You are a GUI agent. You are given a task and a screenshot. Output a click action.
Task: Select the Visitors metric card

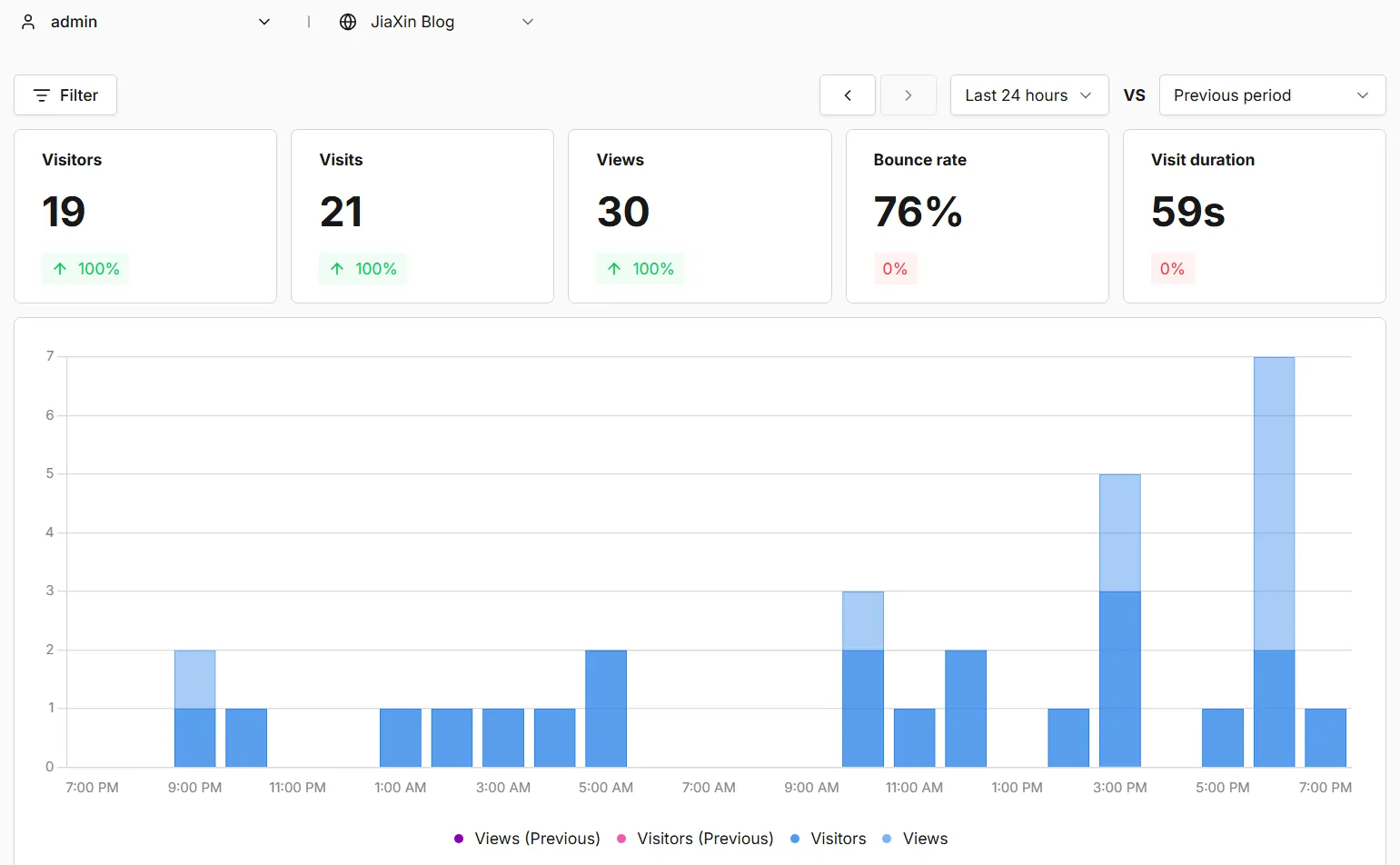[145, 216]
